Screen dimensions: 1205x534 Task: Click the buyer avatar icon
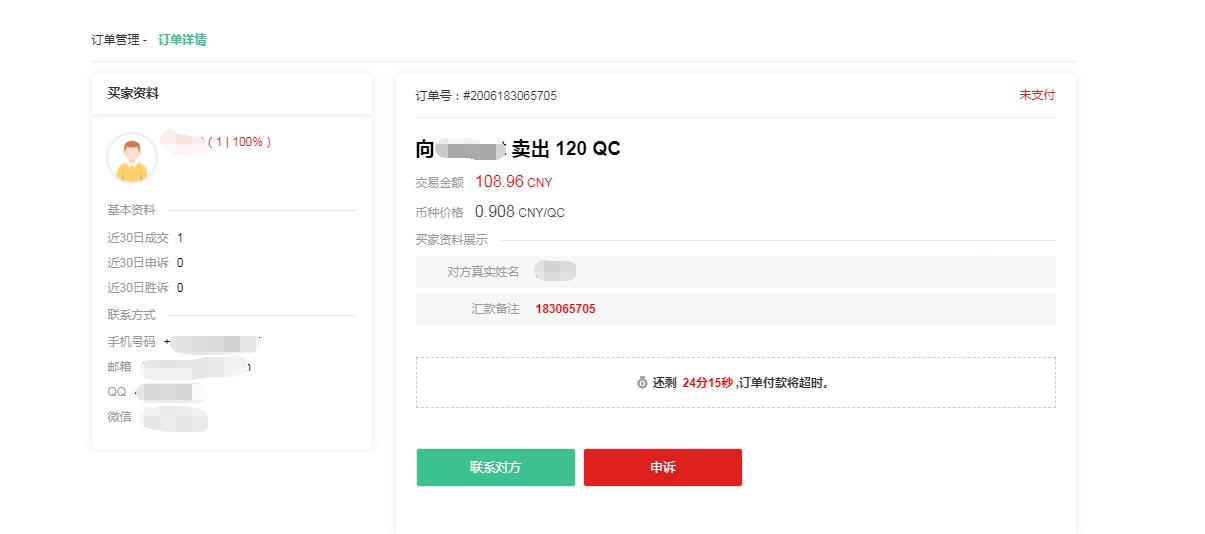132,158
